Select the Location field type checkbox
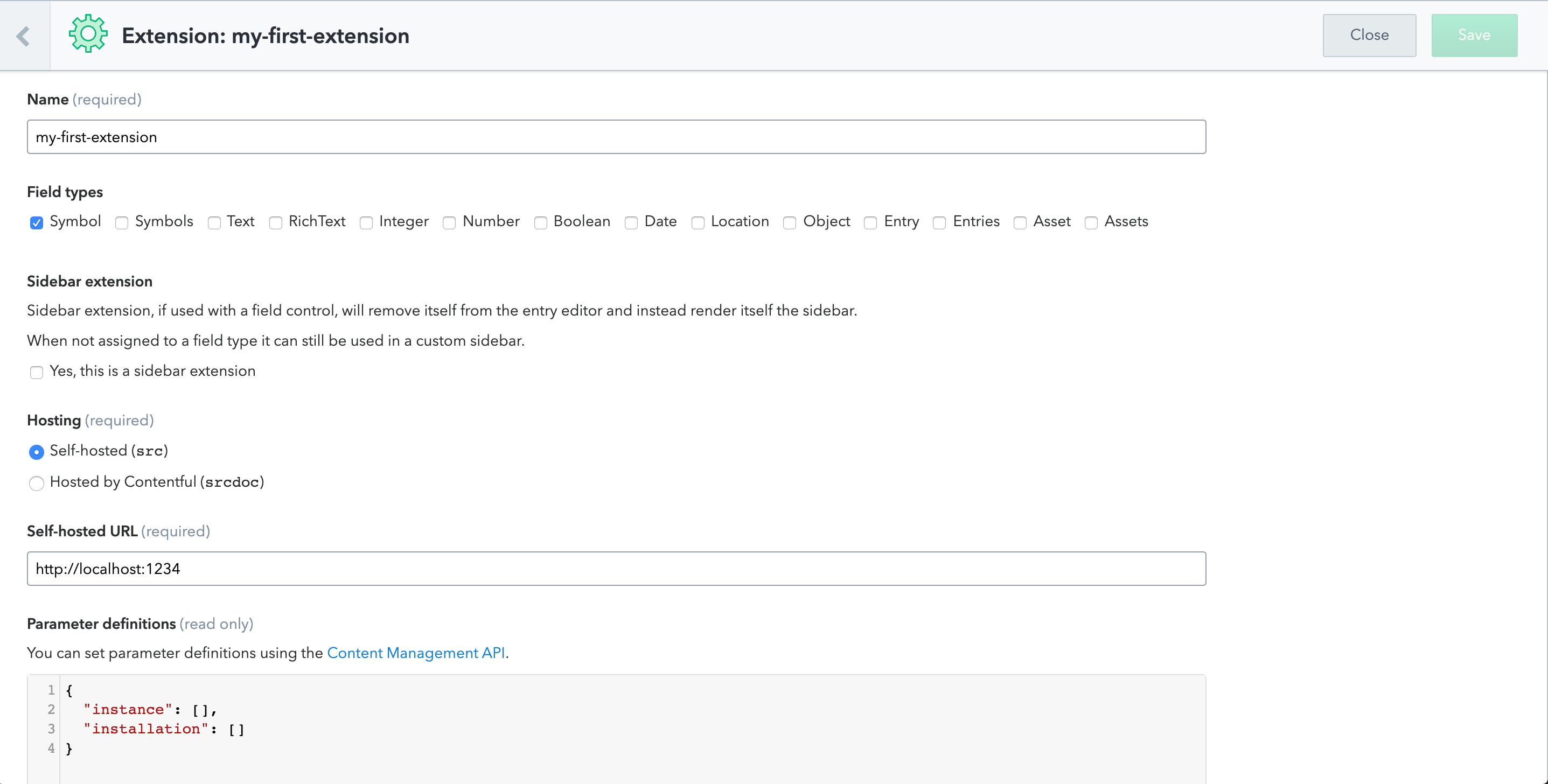The height and width of the screenshot is (784, 1548). 698,223
